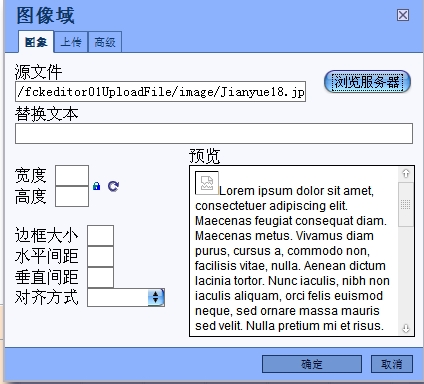Screen dimensions: 424x384
Task: Switch to the 高级 tab
Action: (x=105, y=42)
